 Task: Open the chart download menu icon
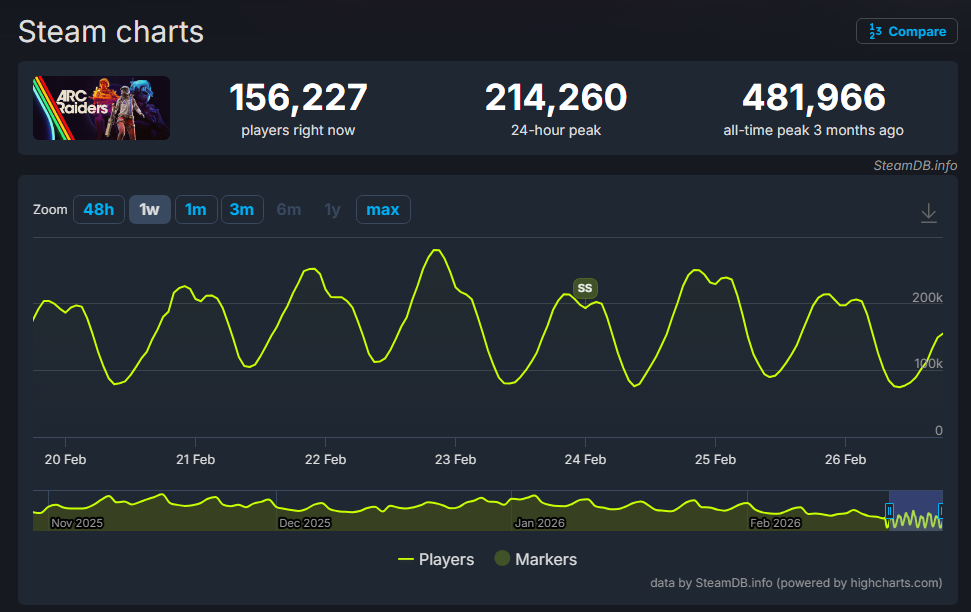click(928, 212)
